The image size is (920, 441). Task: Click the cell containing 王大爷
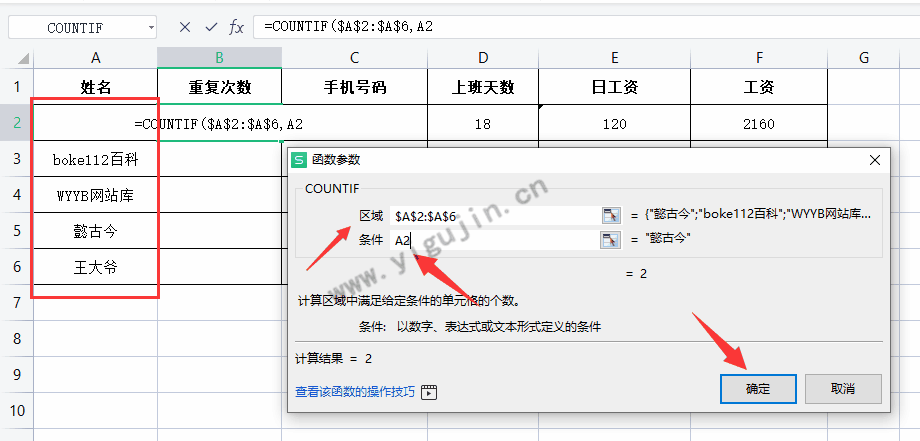(x=96, y=267)
